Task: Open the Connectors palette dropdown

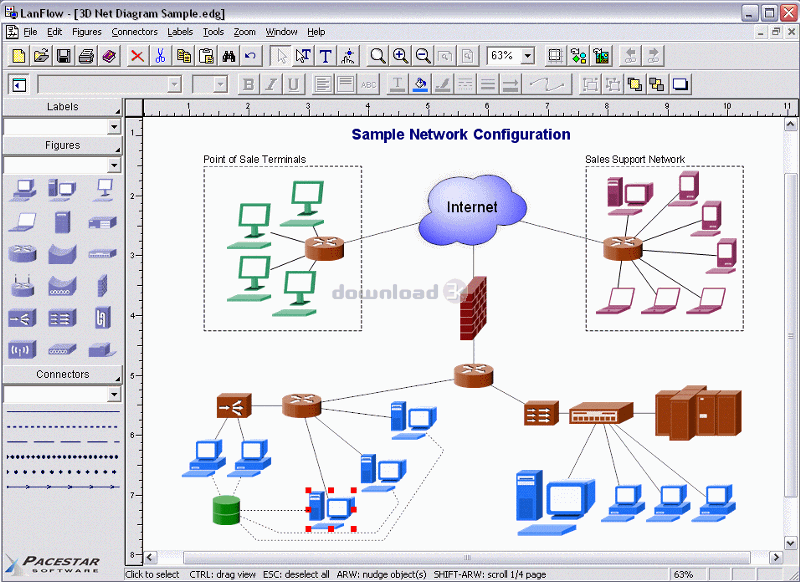Action: click(x=114, y=394)
